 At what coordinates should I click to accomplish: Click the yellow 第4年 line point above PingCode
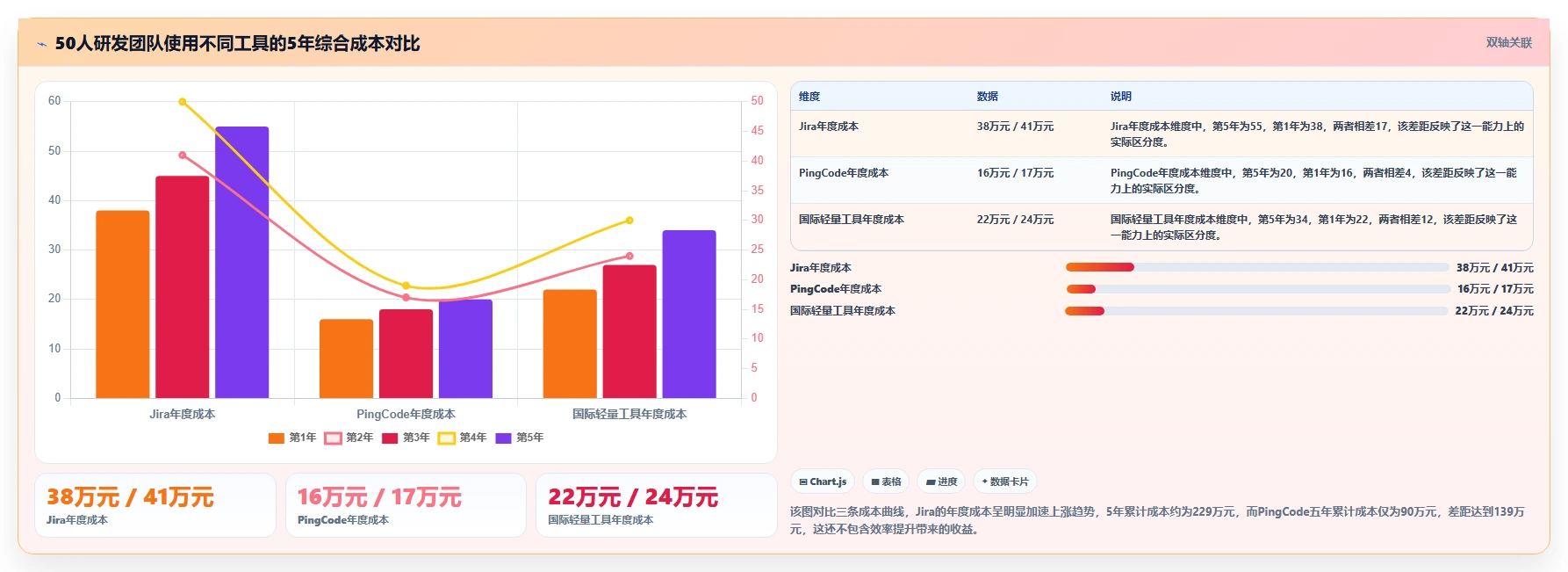406,286
